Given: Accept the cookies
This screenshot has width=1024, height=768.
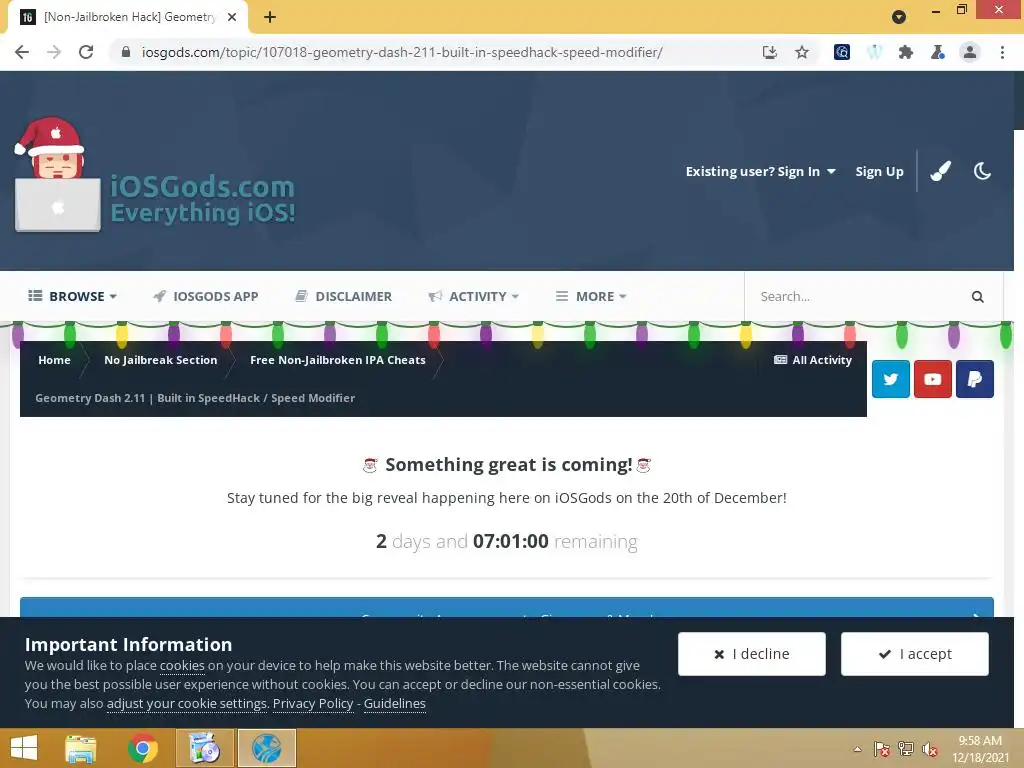Looking at the screenshot, I should coord(915,654).
